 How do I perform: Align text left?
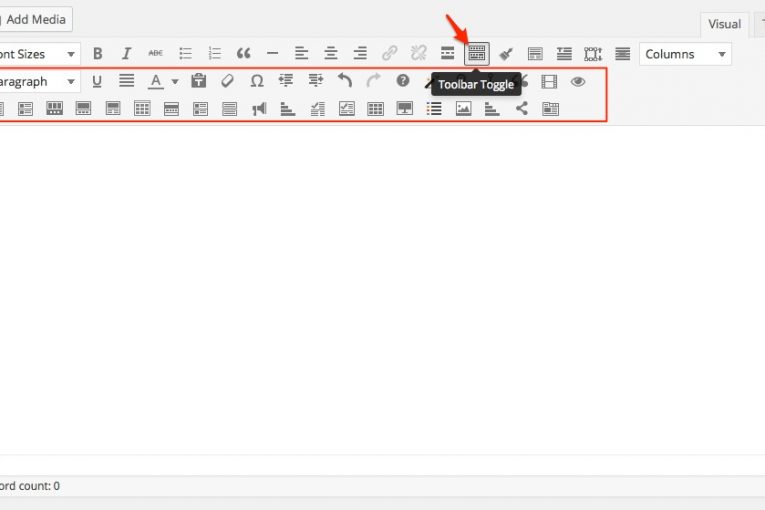point(302,53)
